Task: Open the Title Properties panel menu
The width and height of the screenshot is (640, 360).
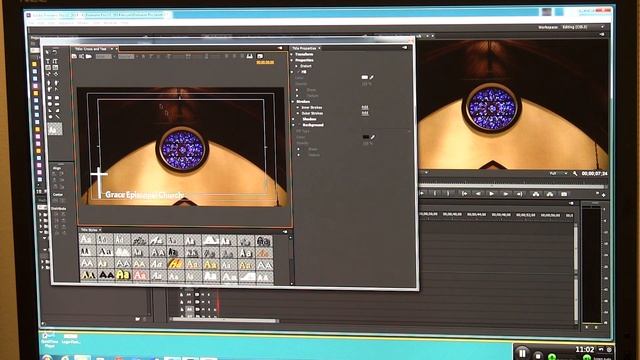Action: 404,48
